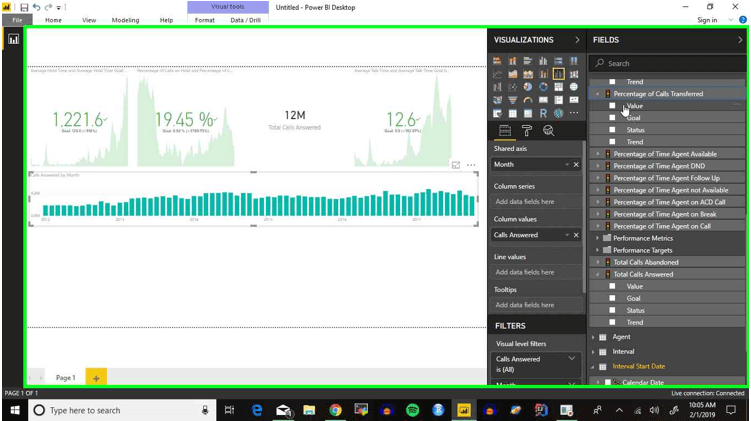Select the Donut chart visualization

click(543, 87)
